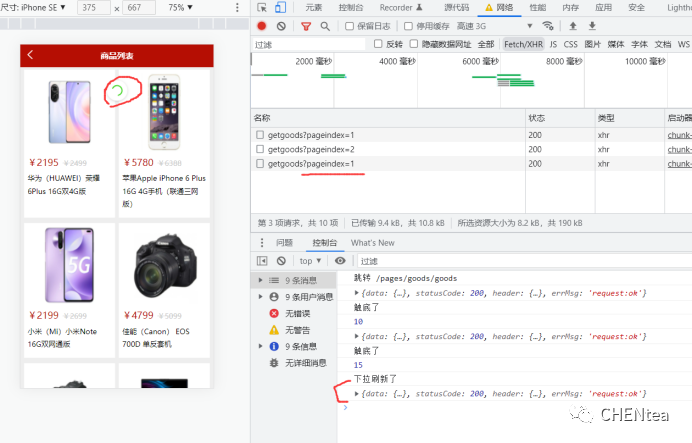Check the first getgoods?pageindex=1 row checkbox

[x=260, y=135]
